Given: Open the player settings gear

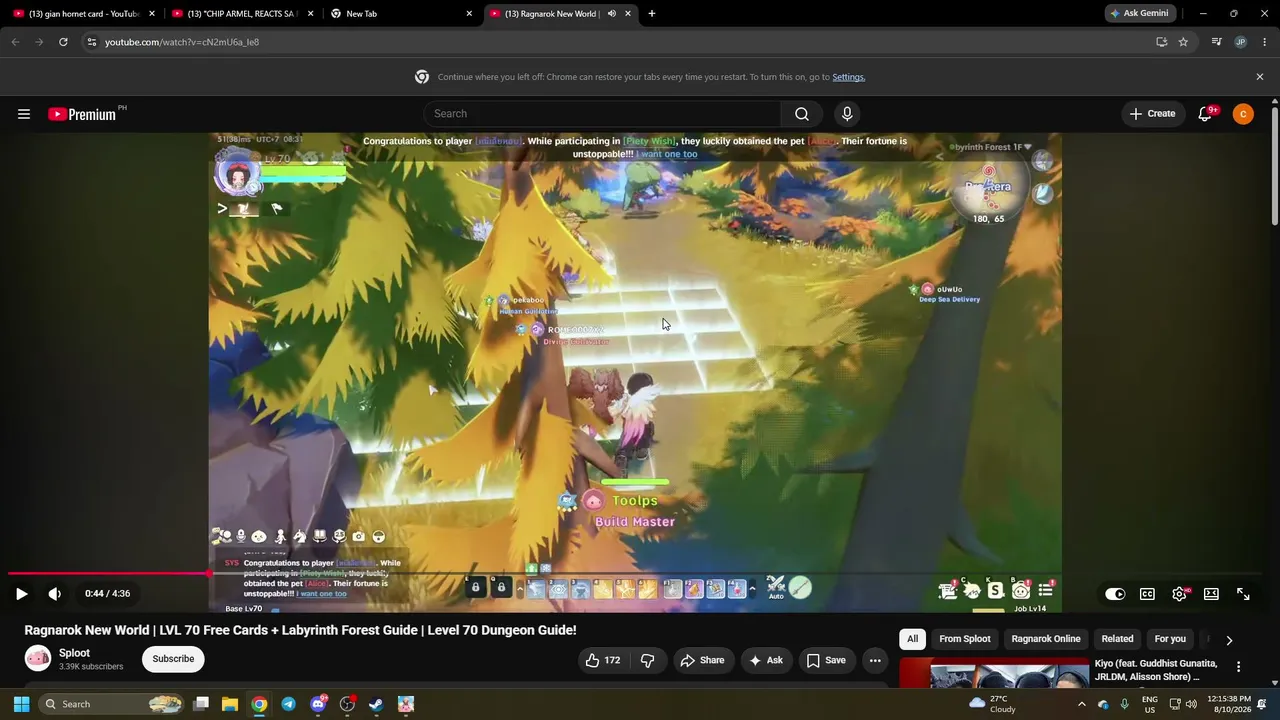Looking at the screenshot, I should (1179, 594).
